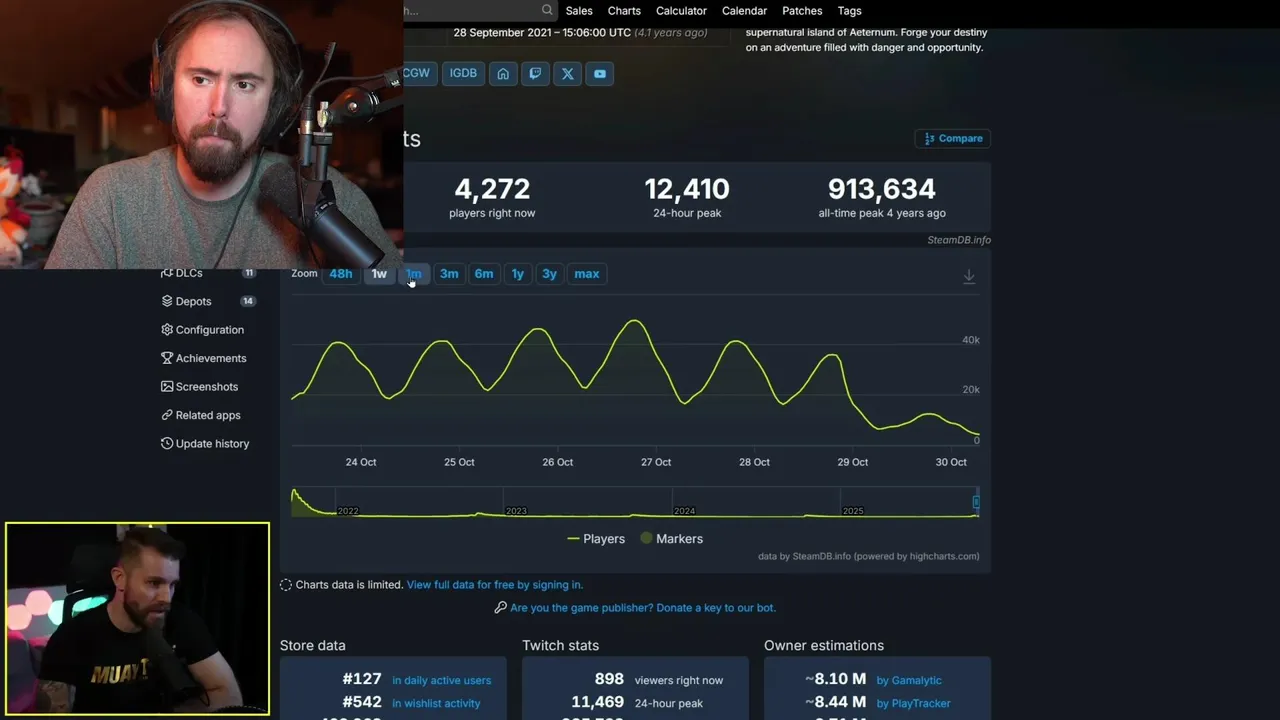Open the Calendar page

coord(744,11)
